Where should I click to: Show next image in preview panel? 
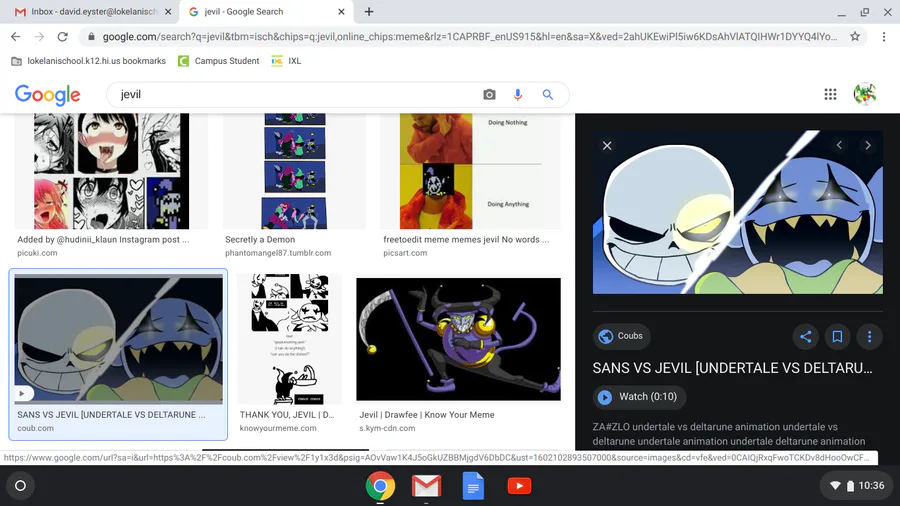(868, 145)
